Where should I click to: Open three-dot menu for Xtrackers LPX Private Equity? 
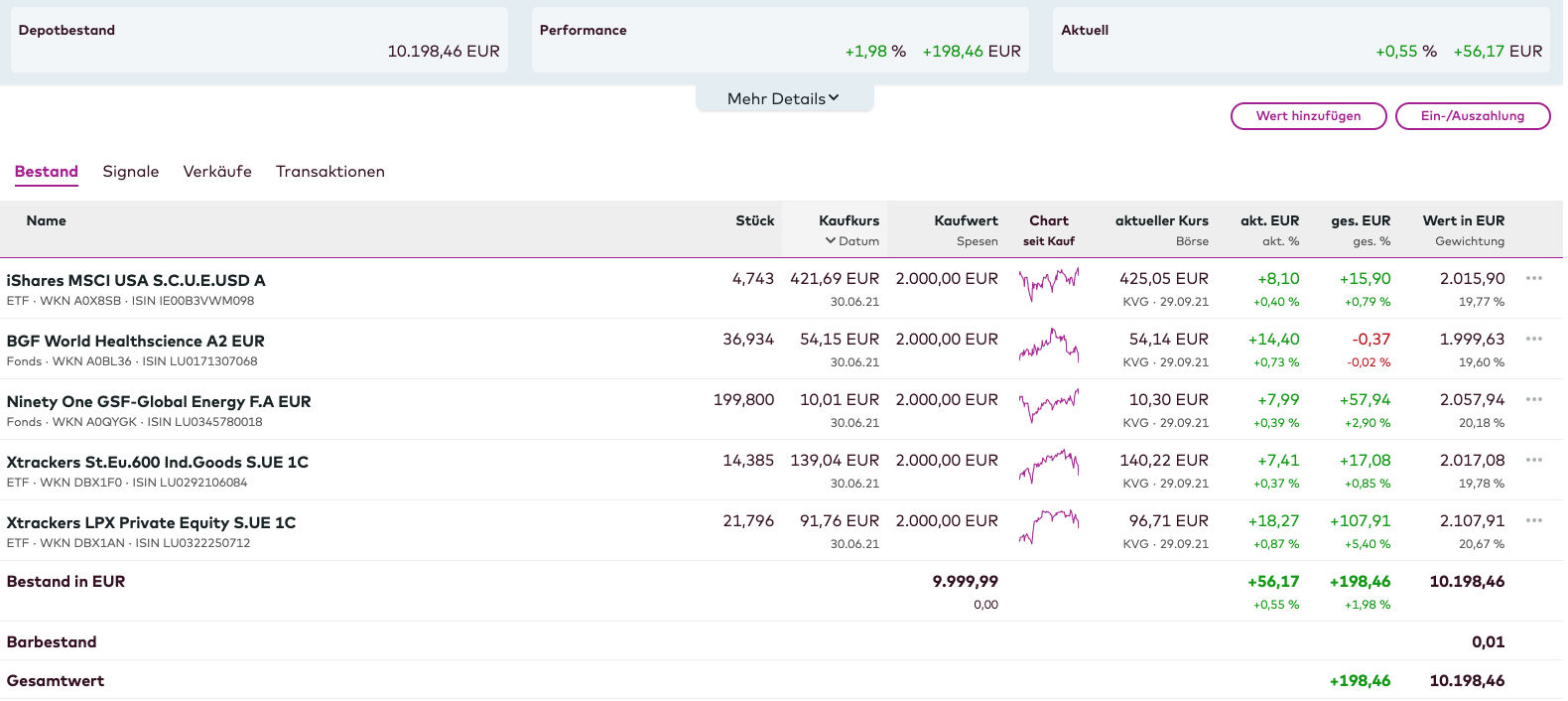coord(1533,520)
